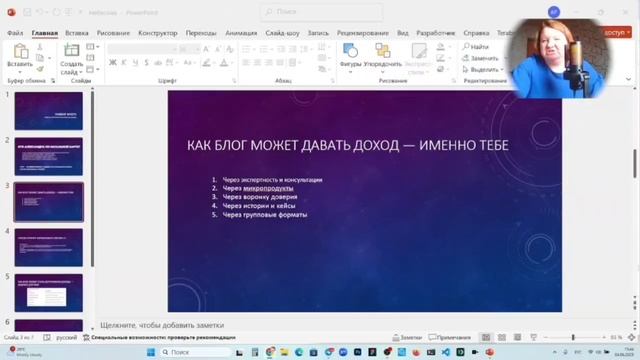Select slide 4 thumbnail

49,247
